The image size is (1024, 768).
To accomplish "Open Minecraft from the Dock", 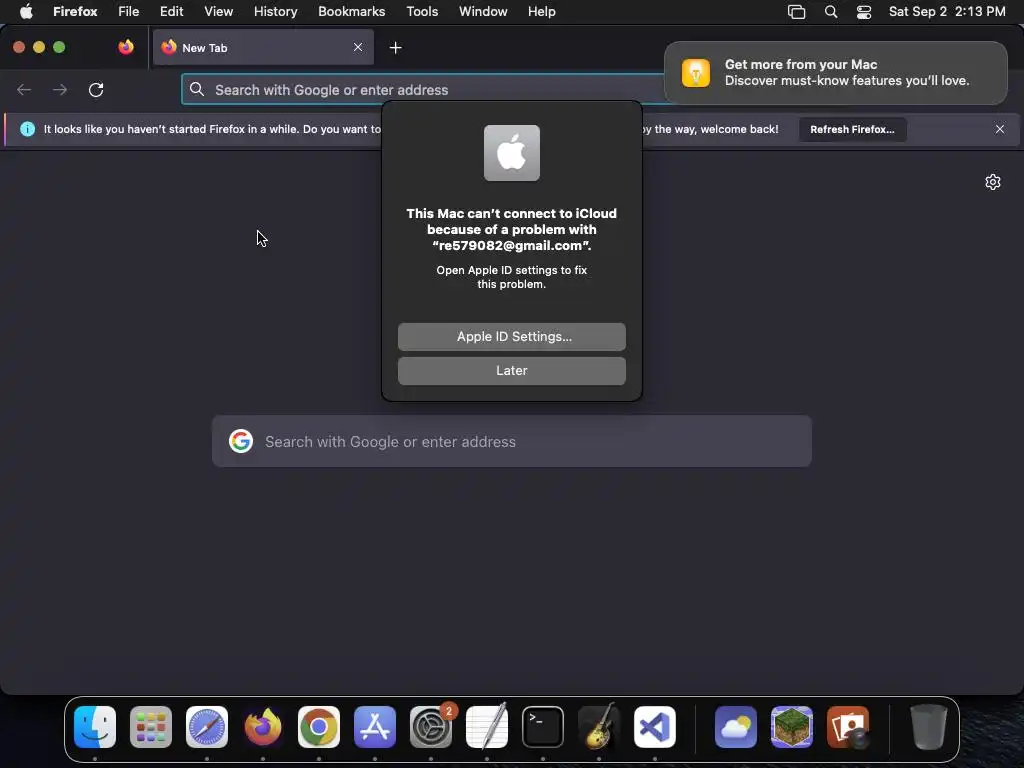I will pos(792,727).
